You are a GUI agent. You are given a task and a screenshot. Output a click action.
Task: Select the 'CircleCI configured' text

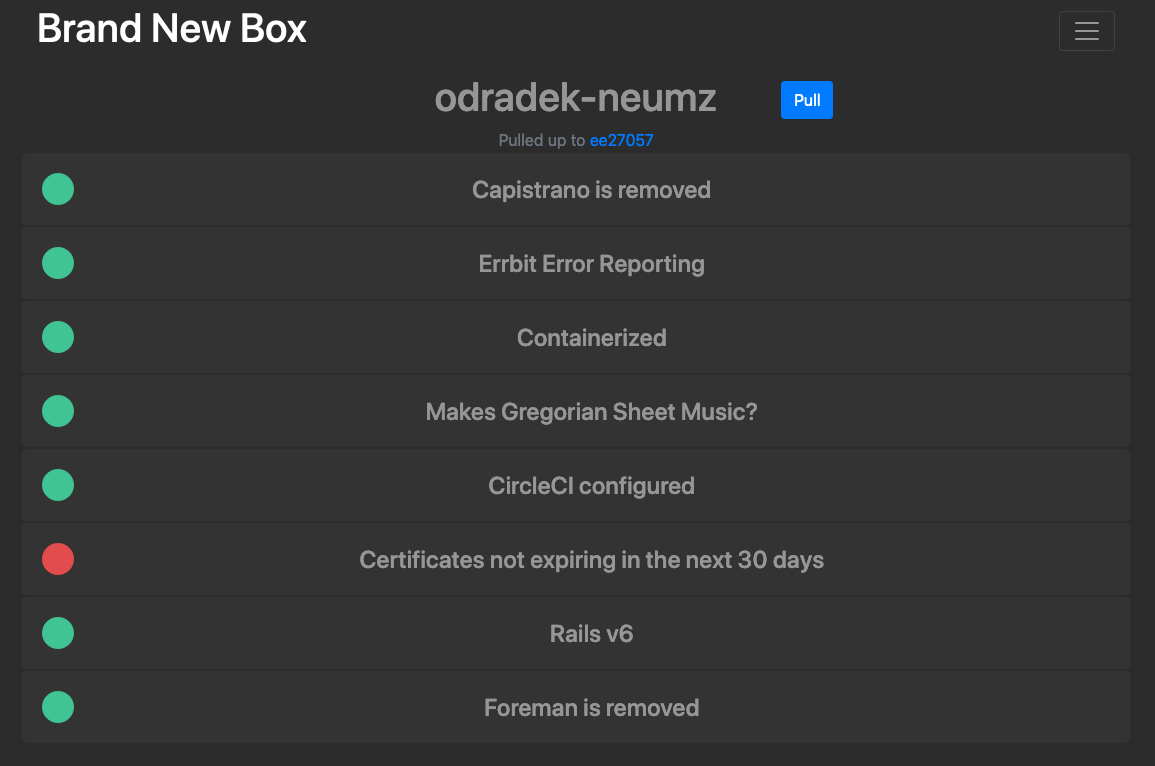[x=591, y=486]
